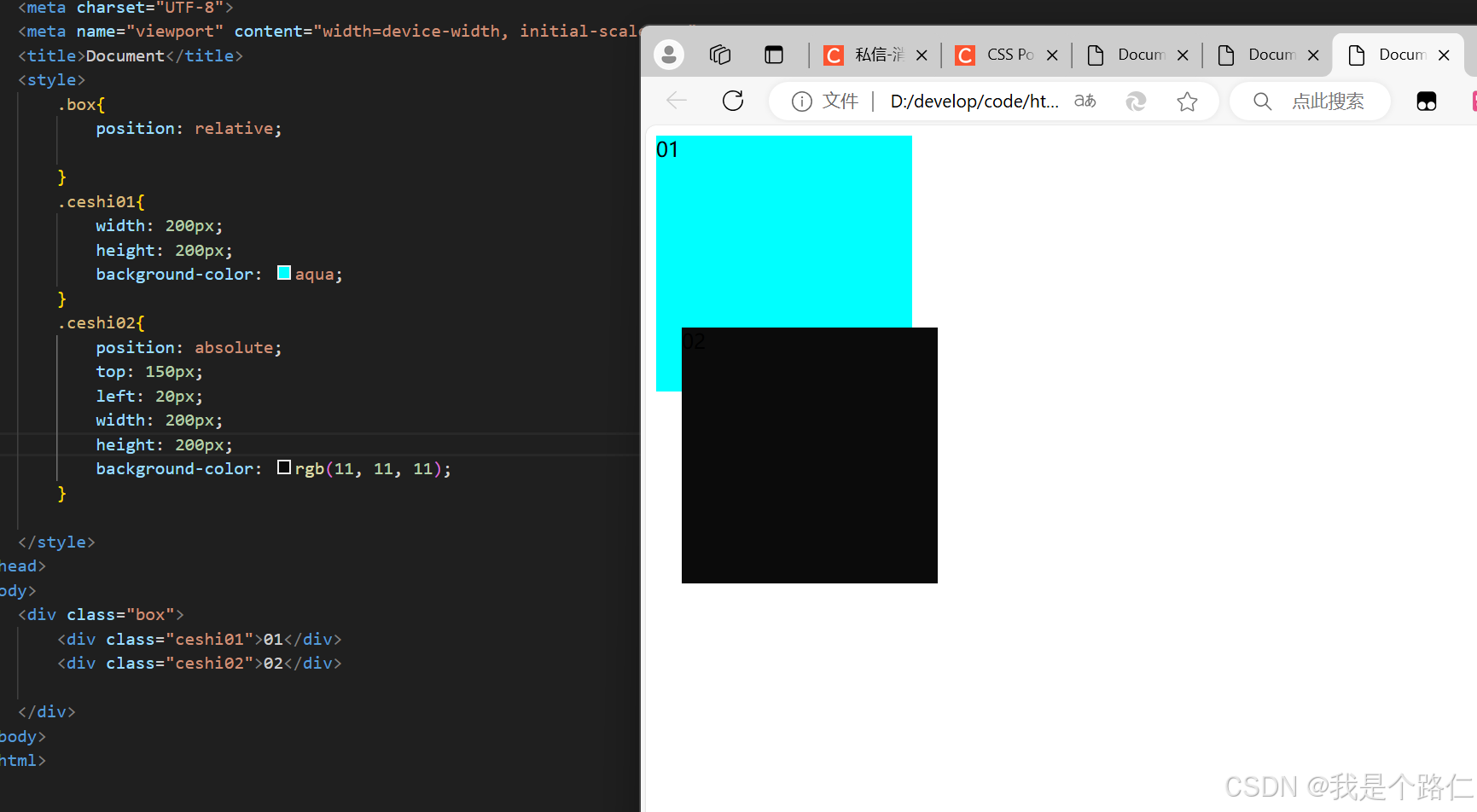
Task: Click the aqua color swatch in the CSS code
Action: point(284,273)
